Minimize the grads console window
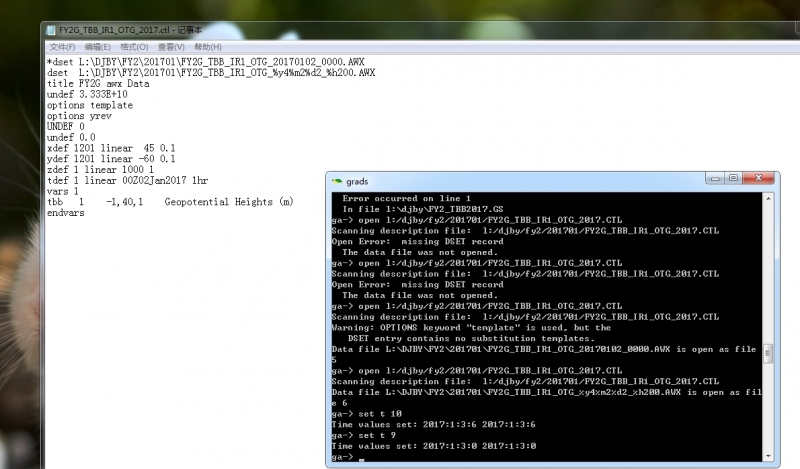Image resolution: width=800 pixels, height=469 pixels. (x=712, y=179)
